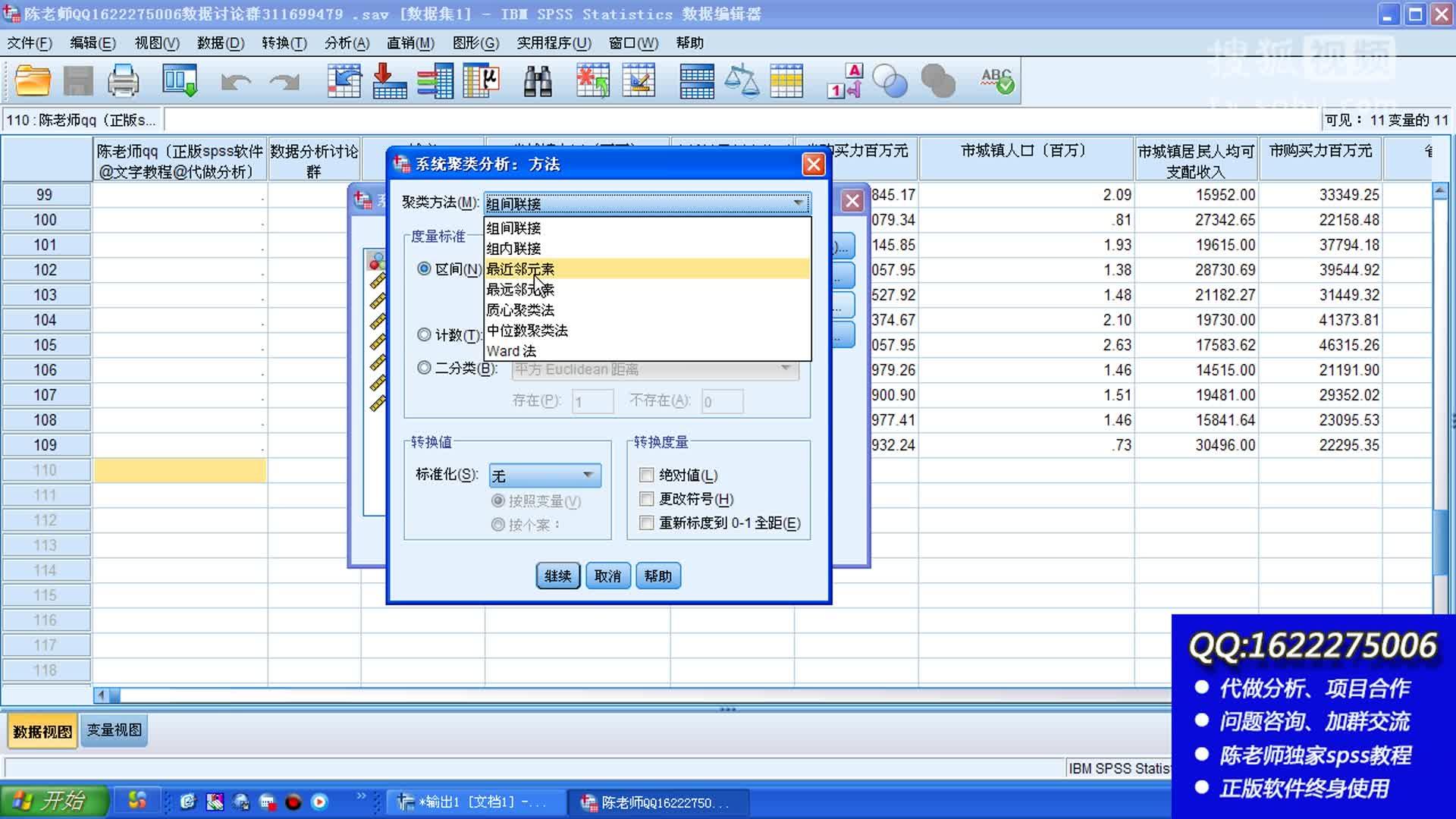This screenshot has width=1456, height=819.
Task: Click the 继续 button in the dialog
Action: (x=557, y=576)
